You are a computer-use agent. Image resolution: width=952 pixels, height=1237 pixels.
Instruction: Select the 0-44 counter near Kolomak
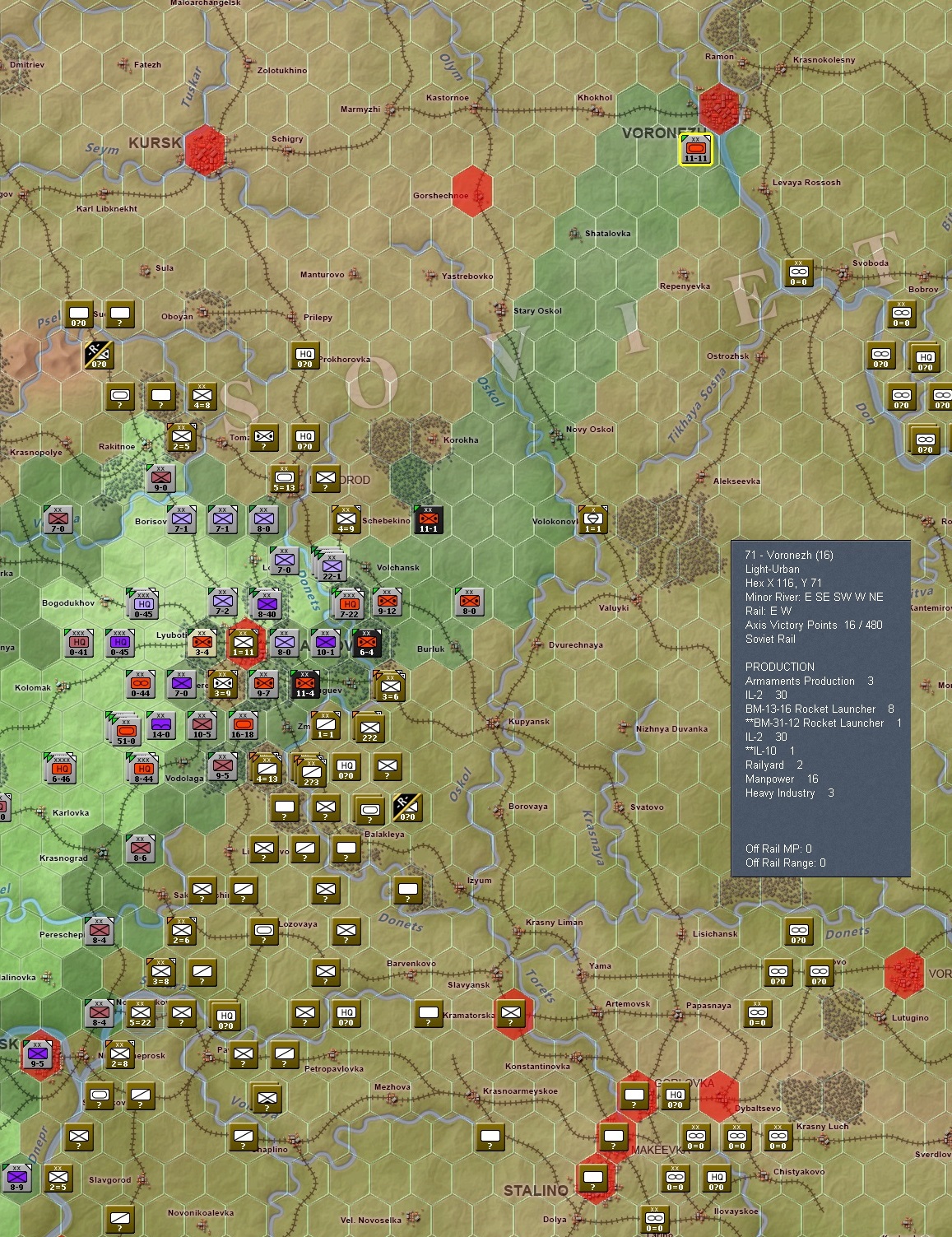pos(140,684)
